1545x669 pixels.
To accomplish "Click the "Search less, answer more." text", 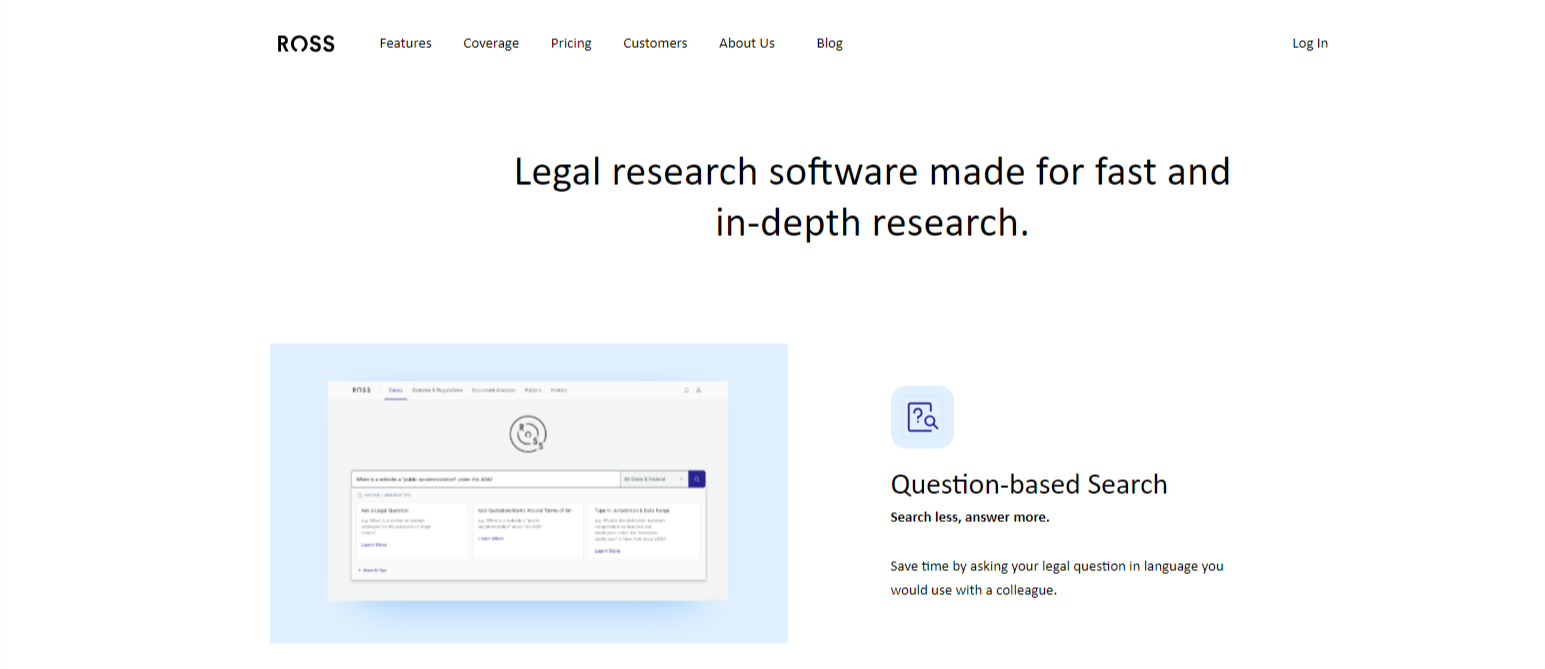I will click(970, 517).
